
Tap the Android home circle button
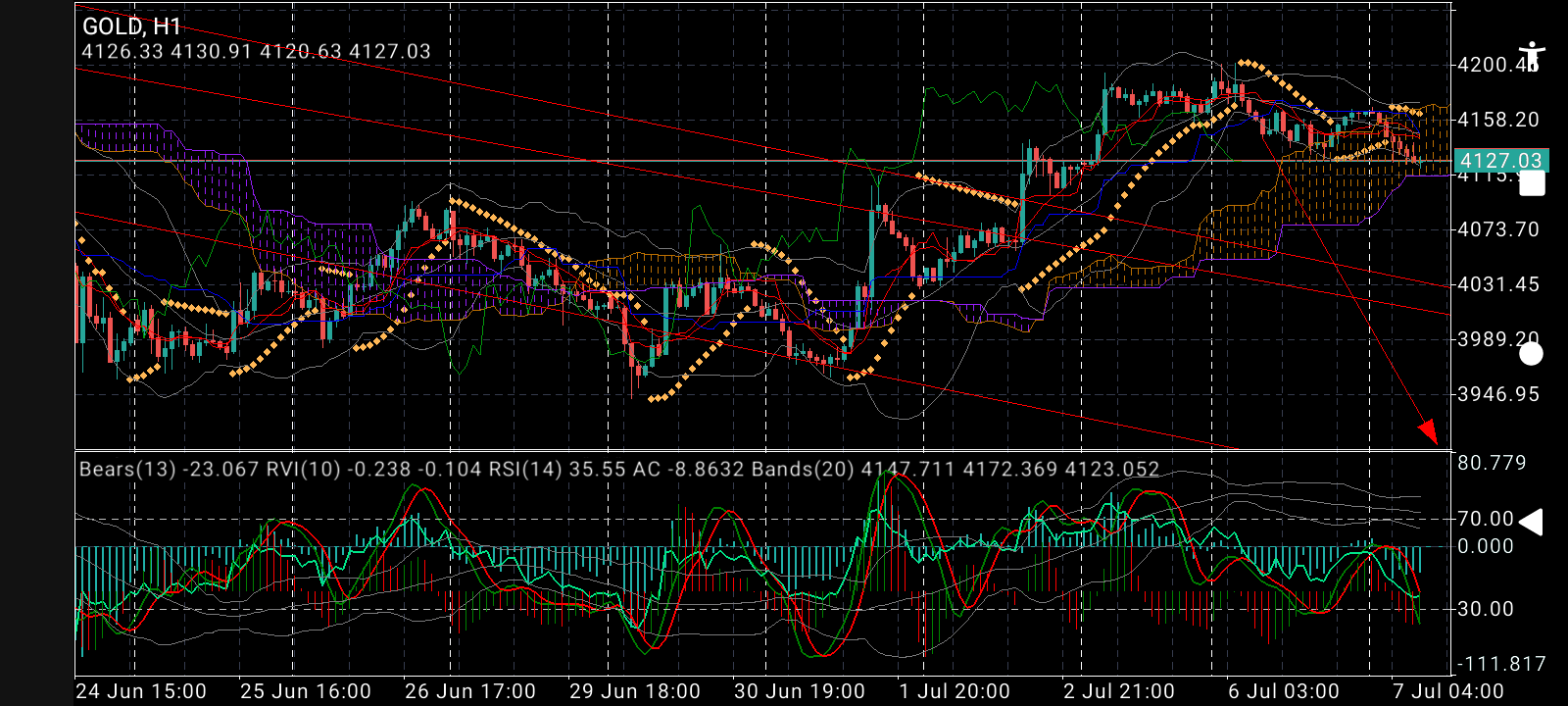click(1531, 353)
